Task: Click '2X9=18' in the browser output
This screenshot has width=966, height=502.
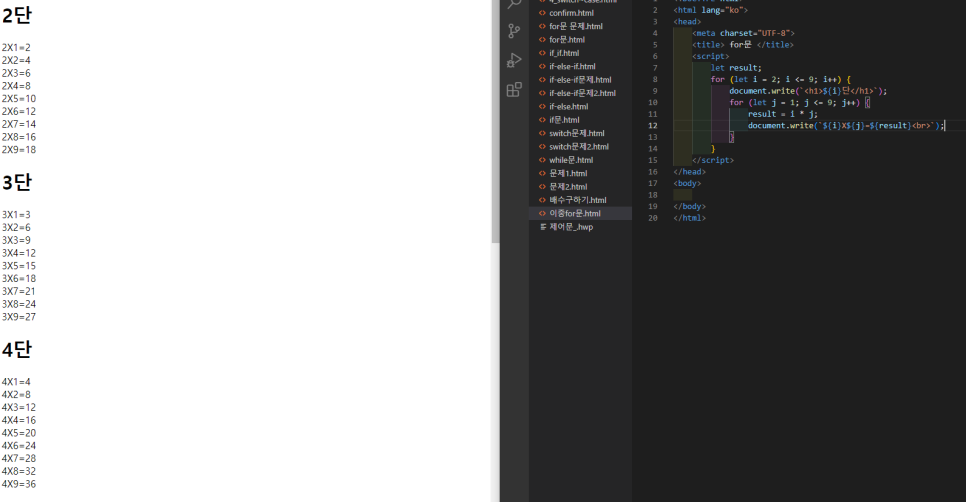Action: pos(18,150)
